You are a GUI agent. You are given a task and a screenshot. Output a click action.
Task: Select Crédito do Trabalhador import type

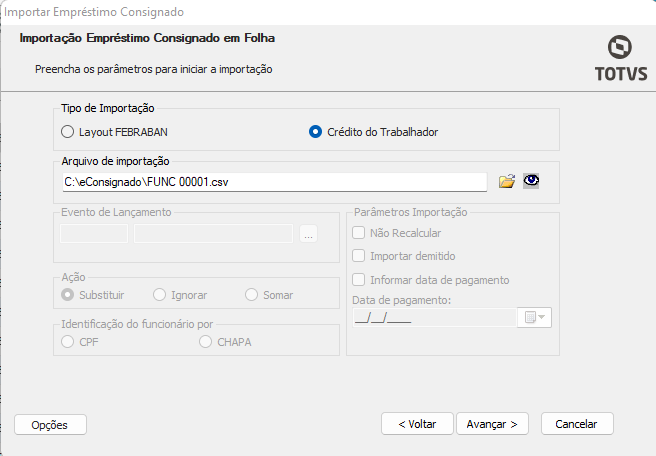316,131
